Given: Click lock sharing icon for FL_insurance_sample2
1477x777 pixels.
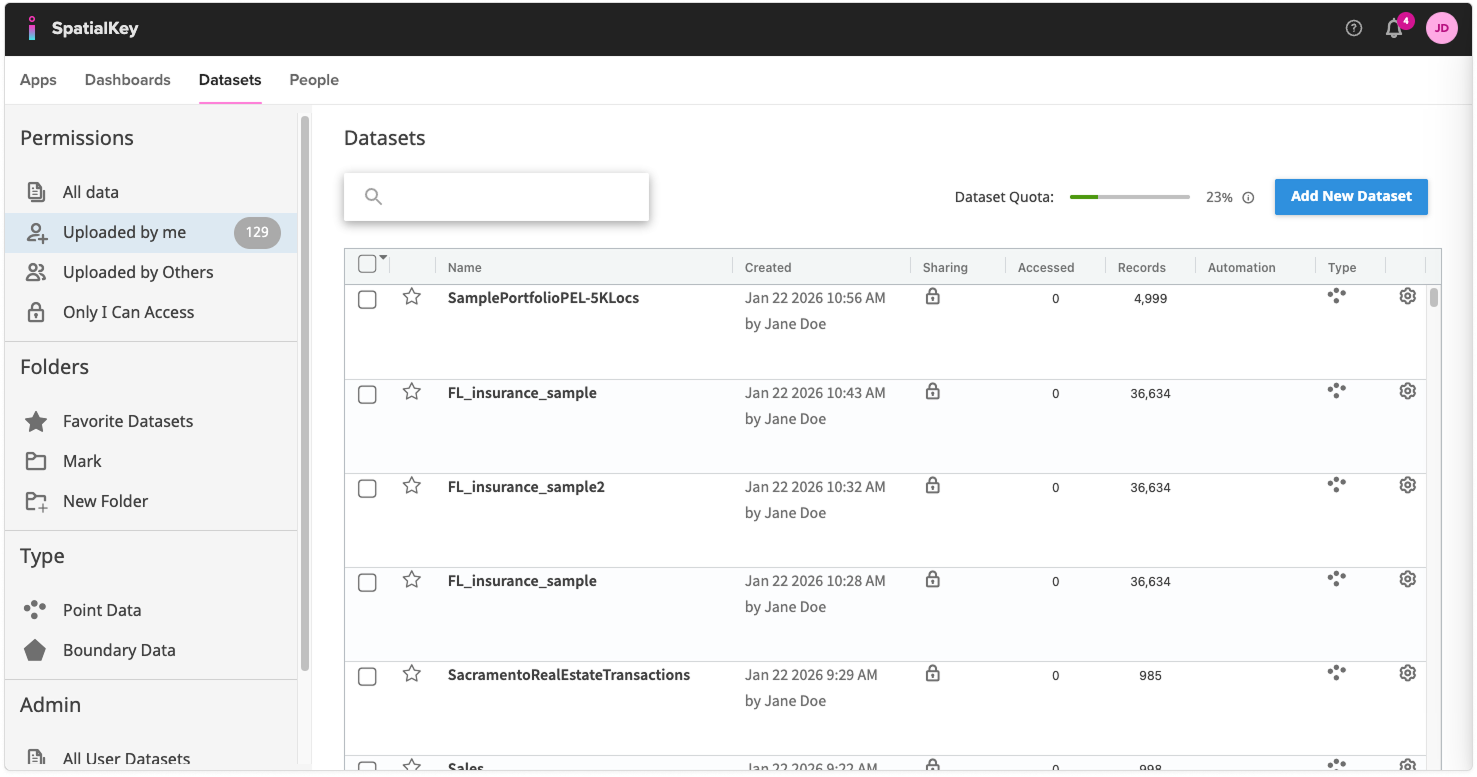Looking at the screenshot, I should pyautogui.click(x=932, y=485).
